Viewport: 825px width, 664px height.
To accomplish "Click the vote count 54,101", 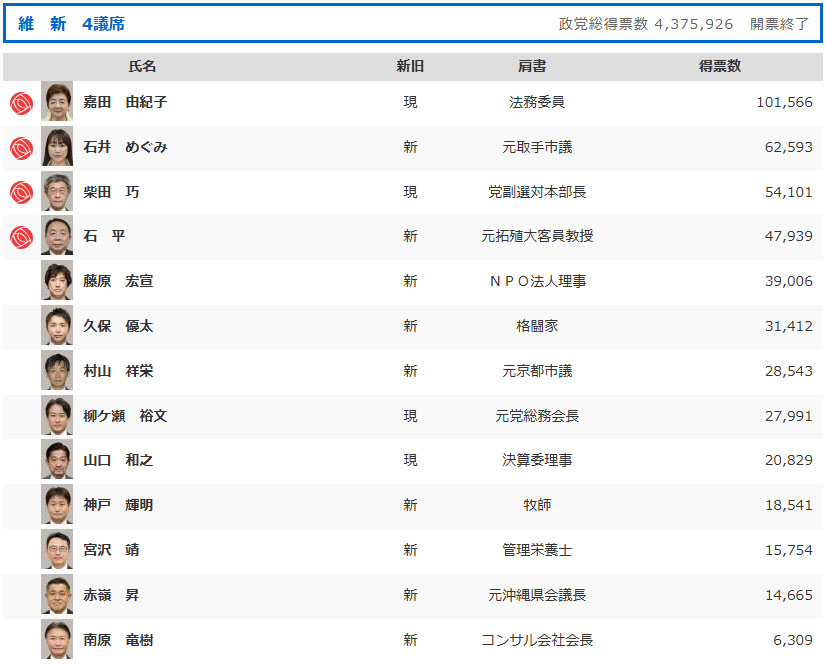I will click(x=789, y=192).
